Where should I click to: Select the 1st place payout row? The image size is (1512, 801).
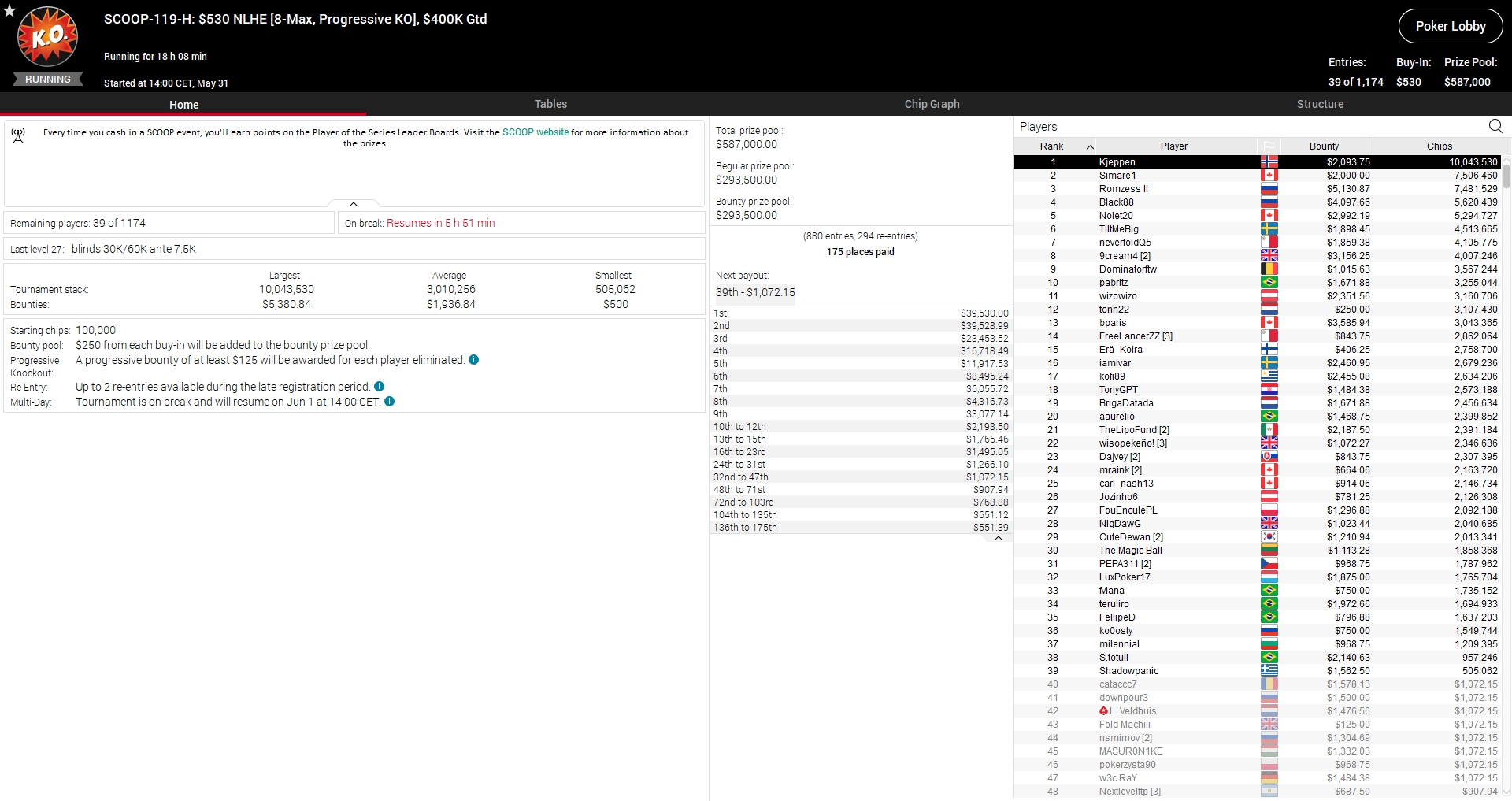pos(861,313)
